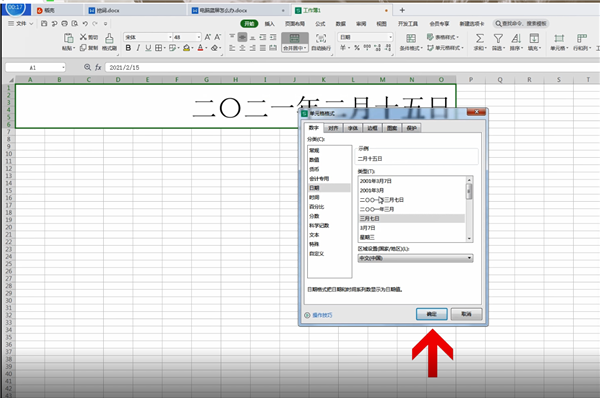Open 对齐 tab in Format Cells dialog

(333, 128)
